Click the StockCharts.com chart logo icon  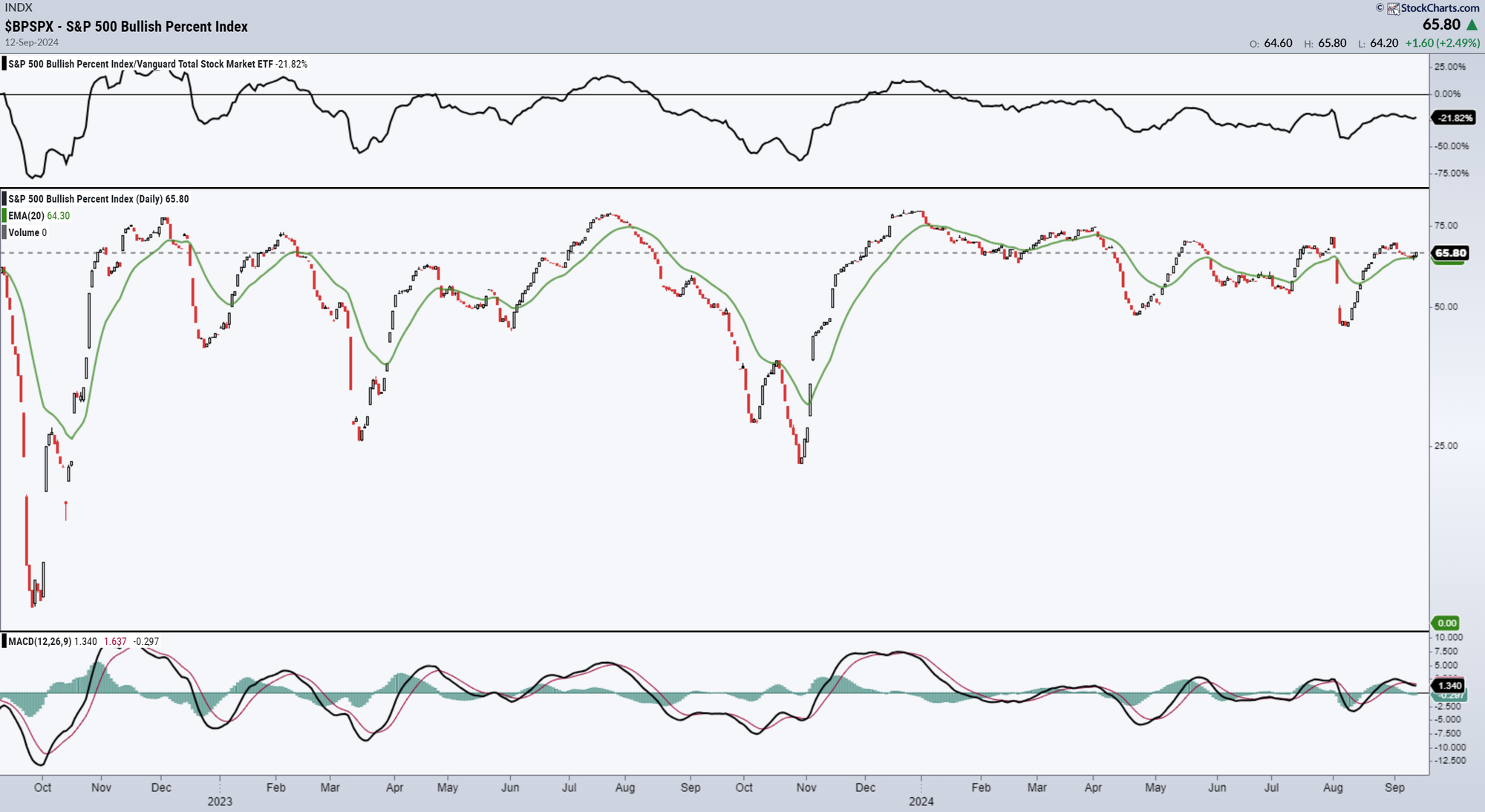pyautogui.click(x=1394, y=9)
